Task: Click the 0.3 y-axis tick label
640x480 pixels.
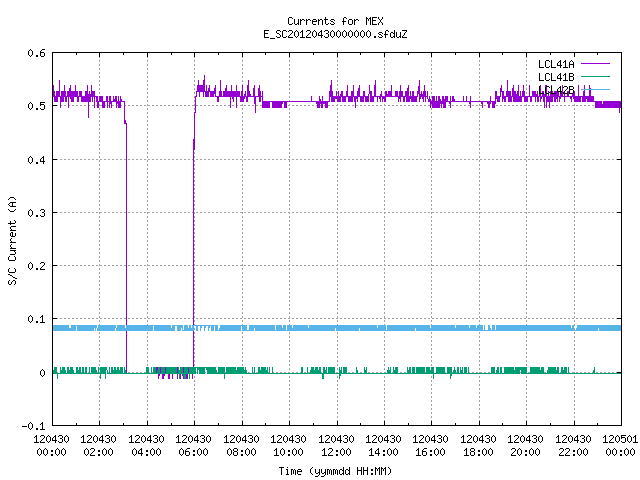Action: click(36, 213)
